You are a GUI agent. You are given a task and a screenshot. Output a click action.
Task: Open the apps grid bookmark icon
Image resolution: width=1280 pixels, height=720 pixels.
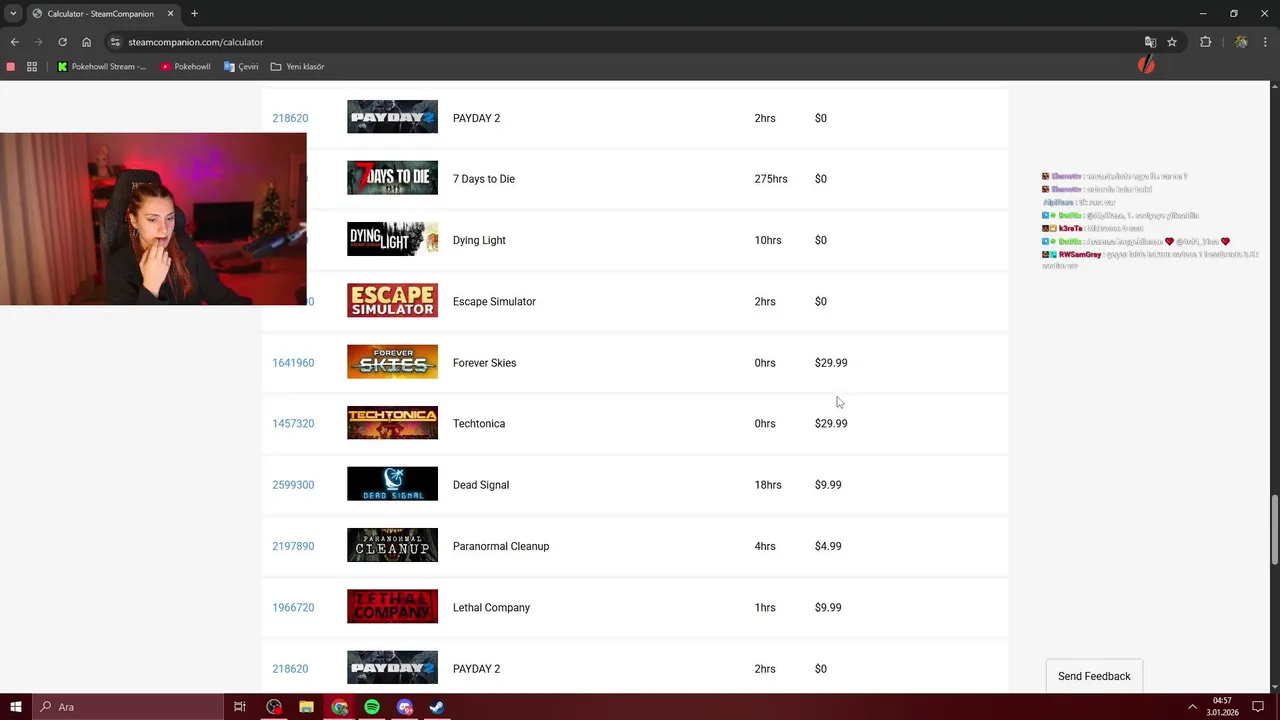click(32, 67)
